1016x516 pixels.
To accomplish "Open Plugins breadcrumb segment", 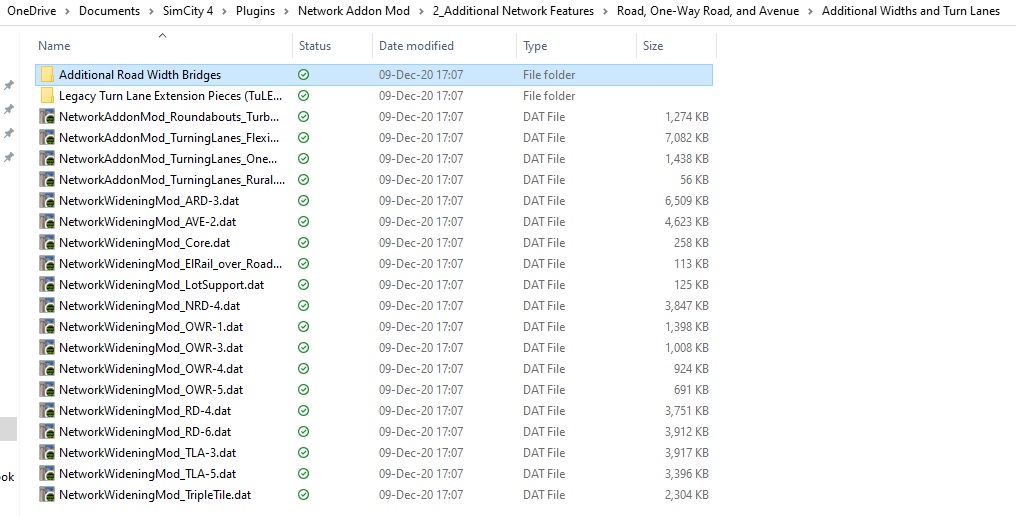I will click(x=255, y=11).
